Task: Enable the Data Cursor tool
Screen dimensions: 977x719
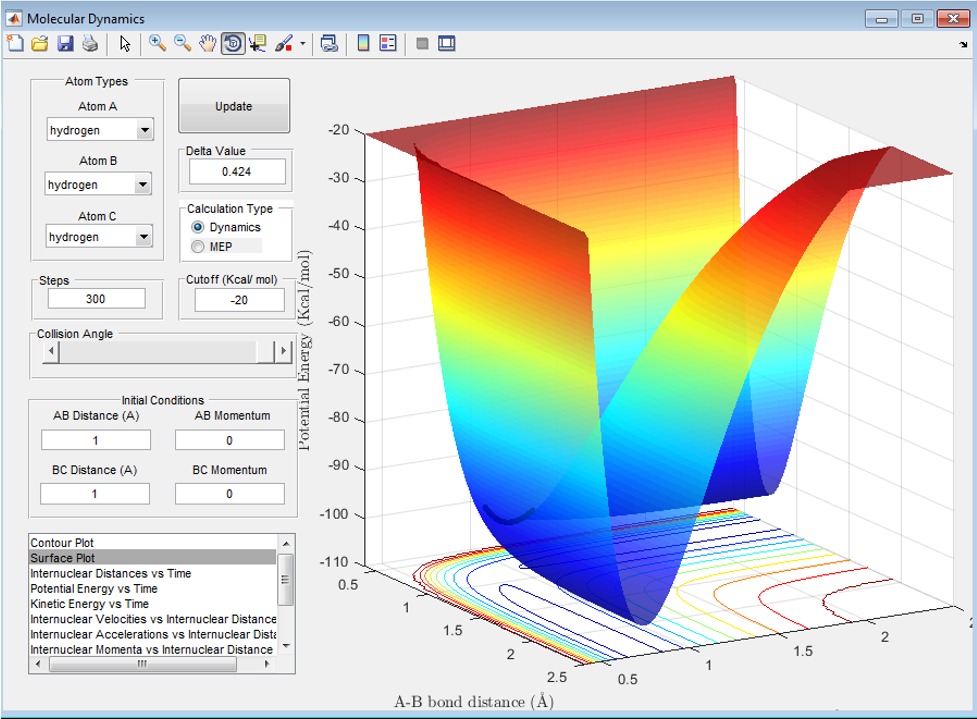Action: pyautogui.click(x=257, y=43)
